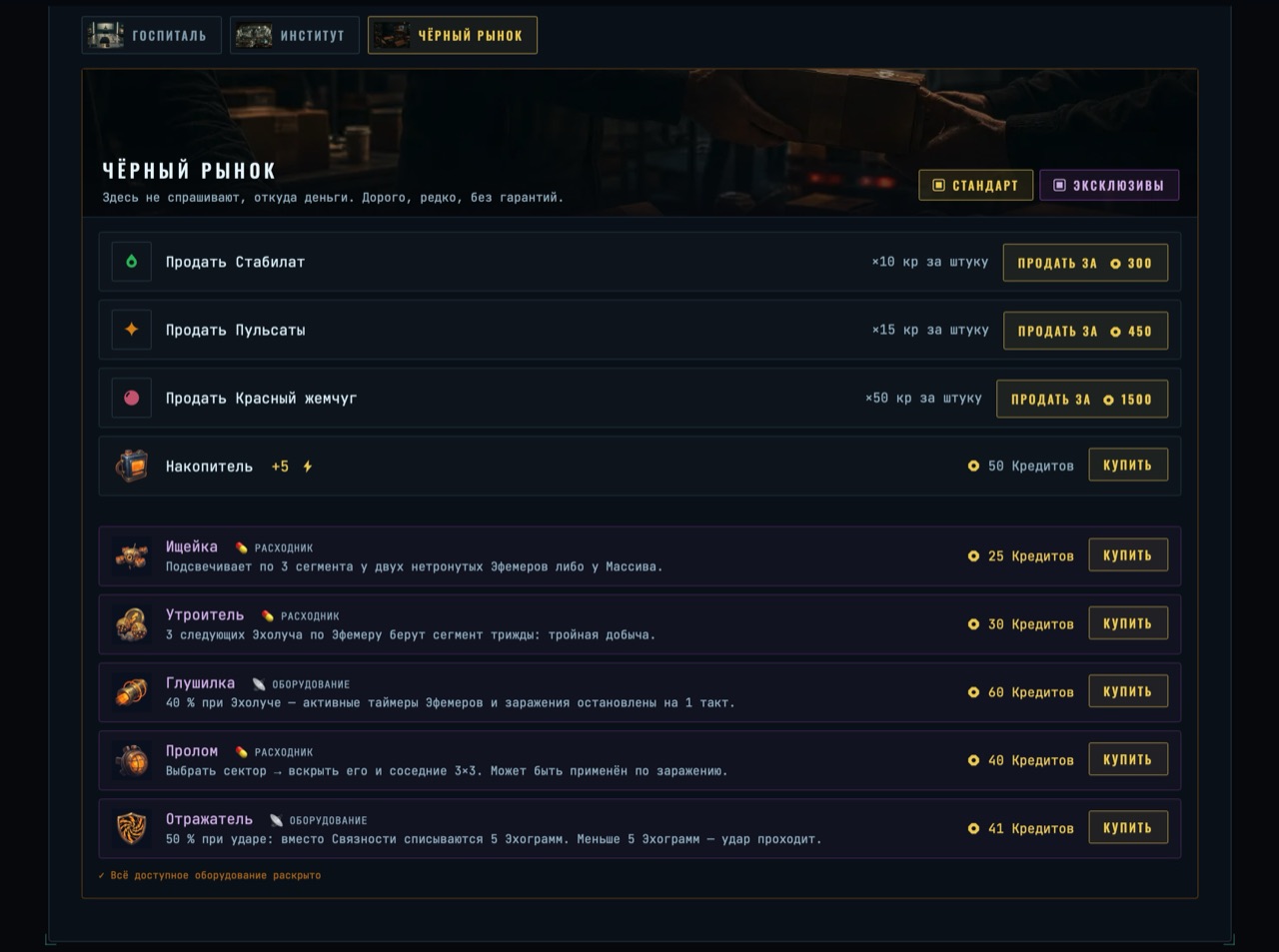
Task: Switch to the Эксклюзивы filter
Action: pyautogui.click(x=1109, y=185)
